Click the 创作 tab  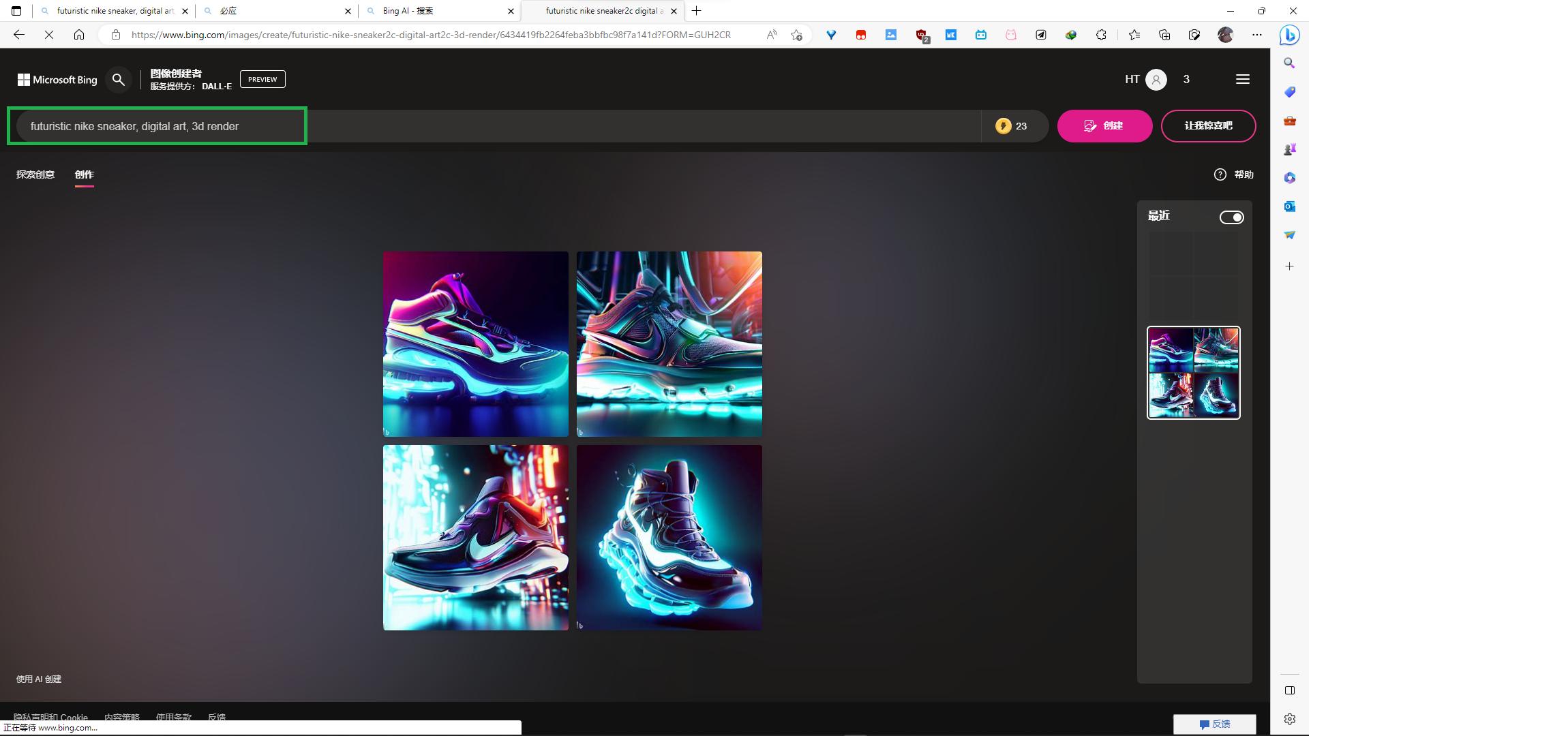tap(84, 174)
